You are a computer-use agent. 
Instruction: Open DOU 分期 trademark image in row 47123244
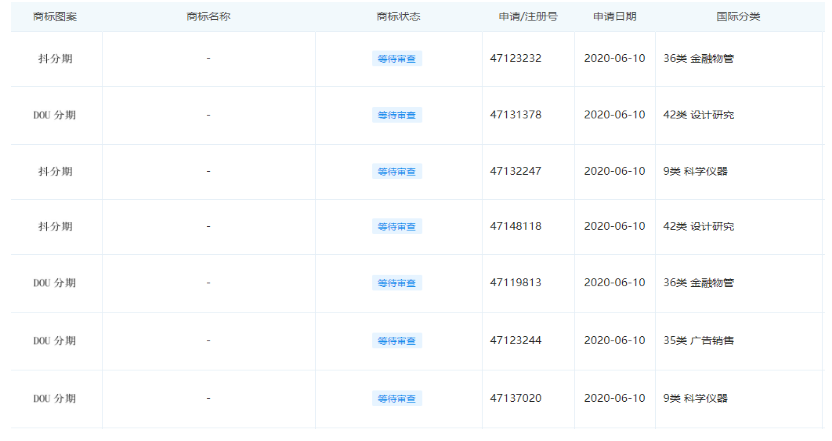click(55, 341)
